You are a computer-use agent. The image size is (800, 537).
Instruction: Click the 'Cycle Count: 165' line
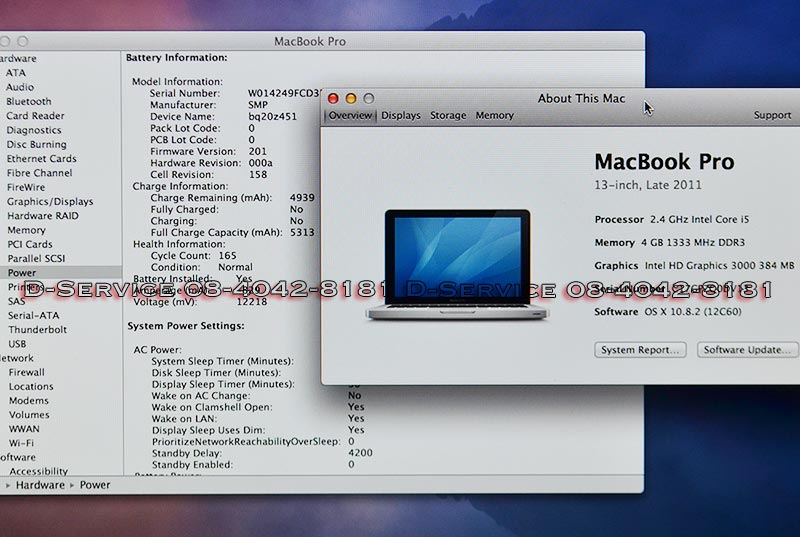coord(193,255)
